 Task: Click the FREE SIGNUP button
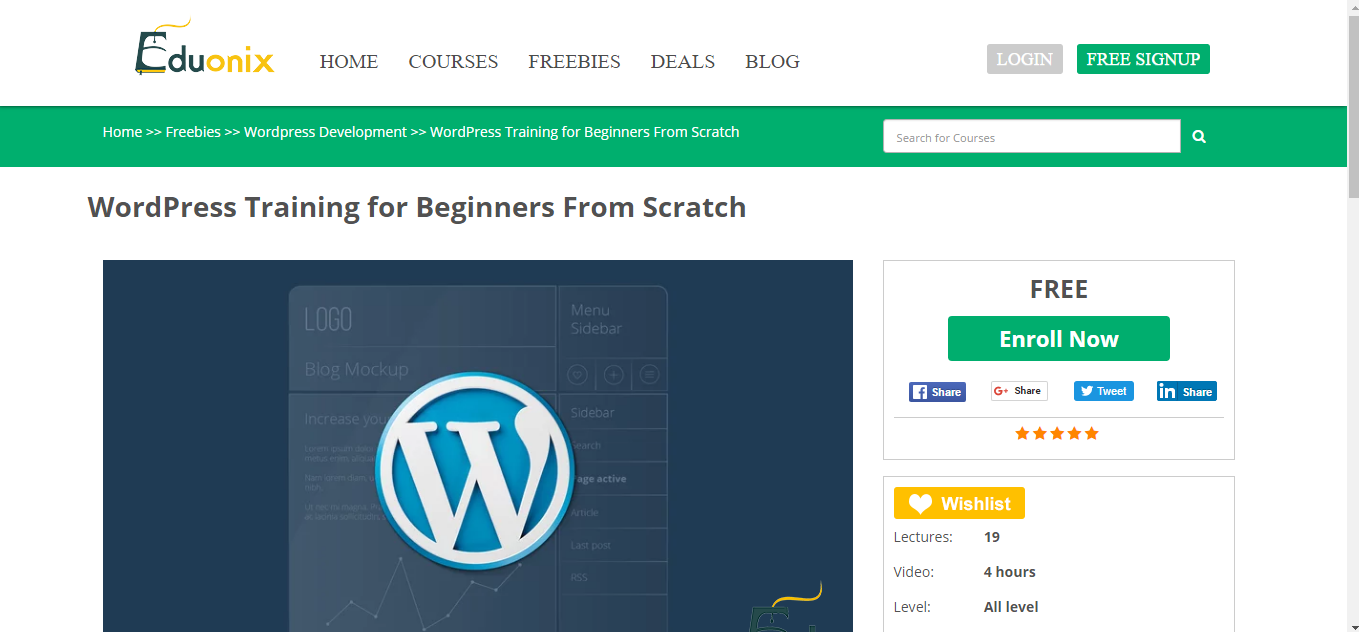(1143, 59)
